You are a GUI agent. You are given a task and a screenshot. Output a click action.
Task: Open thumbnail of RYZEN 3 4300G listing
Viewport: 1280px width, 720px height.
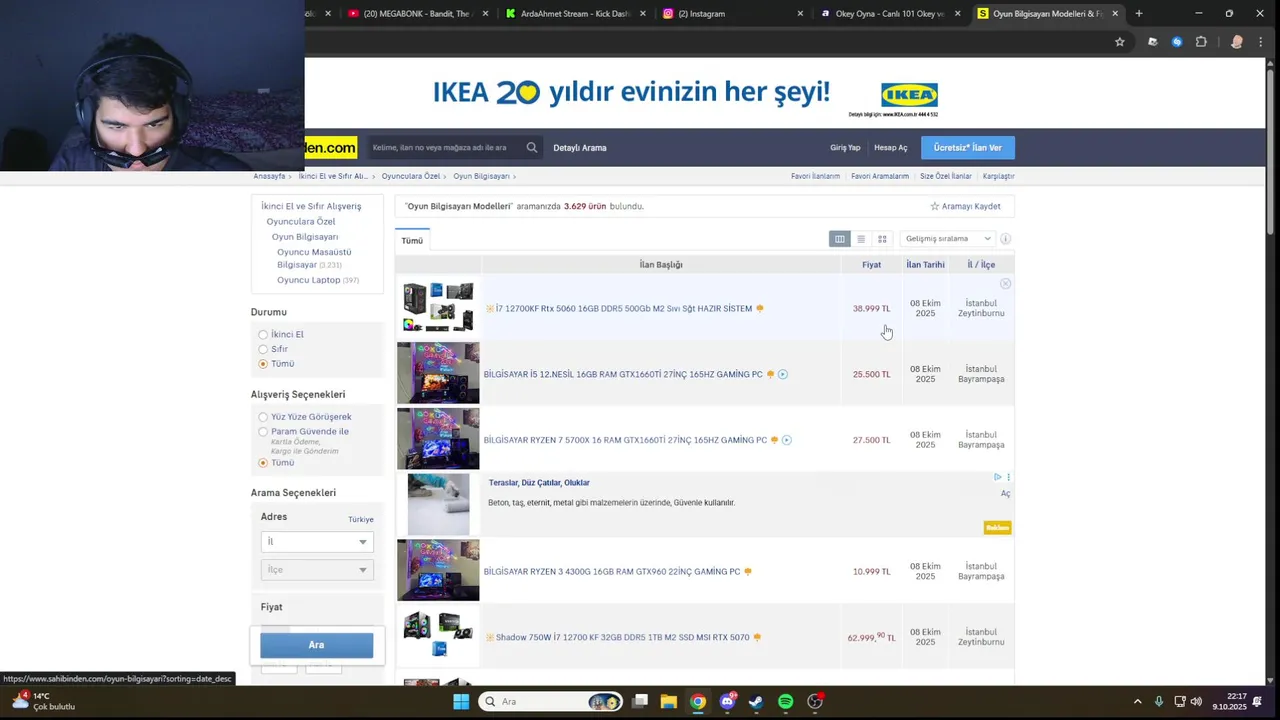438,570
